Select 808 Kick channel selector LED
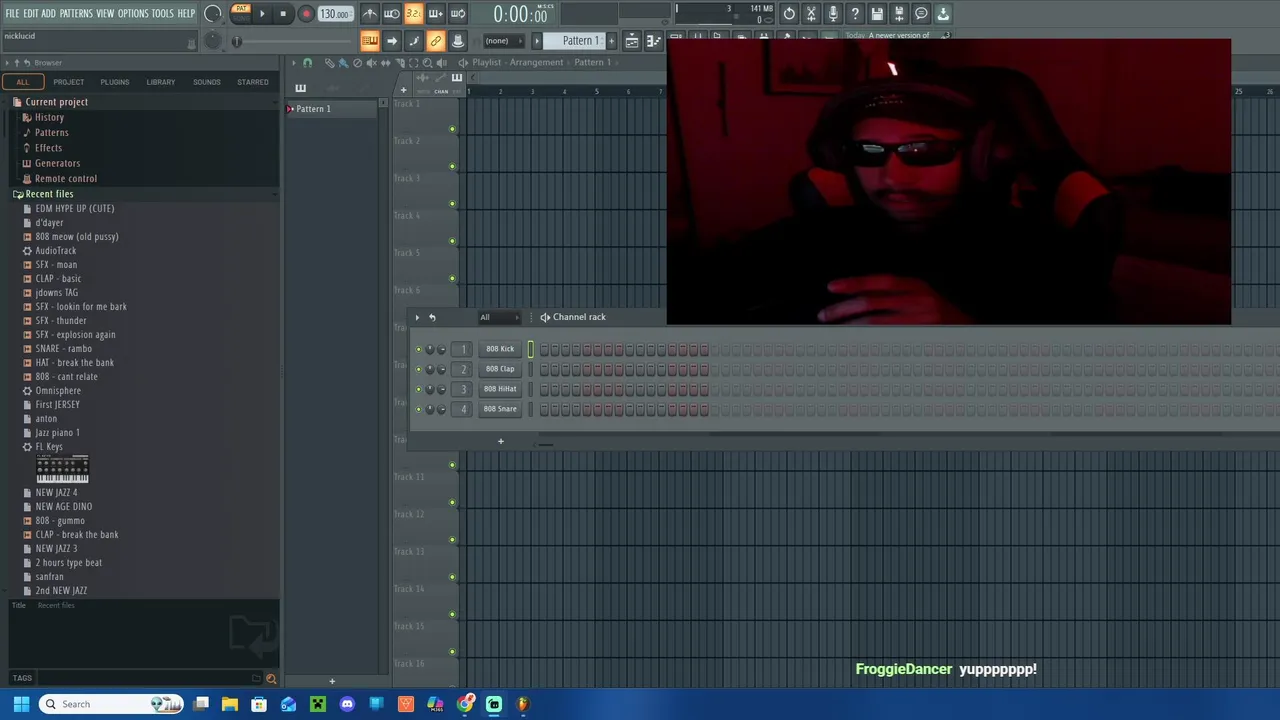Screen dimensions: 1280x720 pos(531,349)
